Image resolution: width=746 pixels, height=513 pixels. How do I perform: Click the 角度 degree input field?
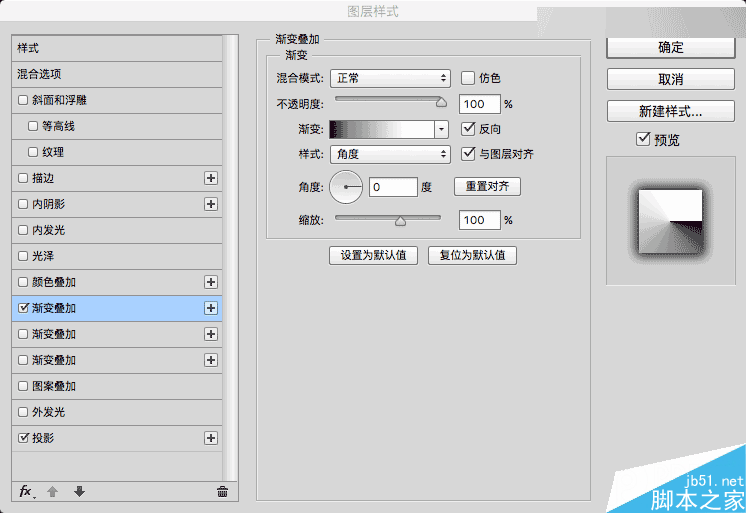[393, 187]
